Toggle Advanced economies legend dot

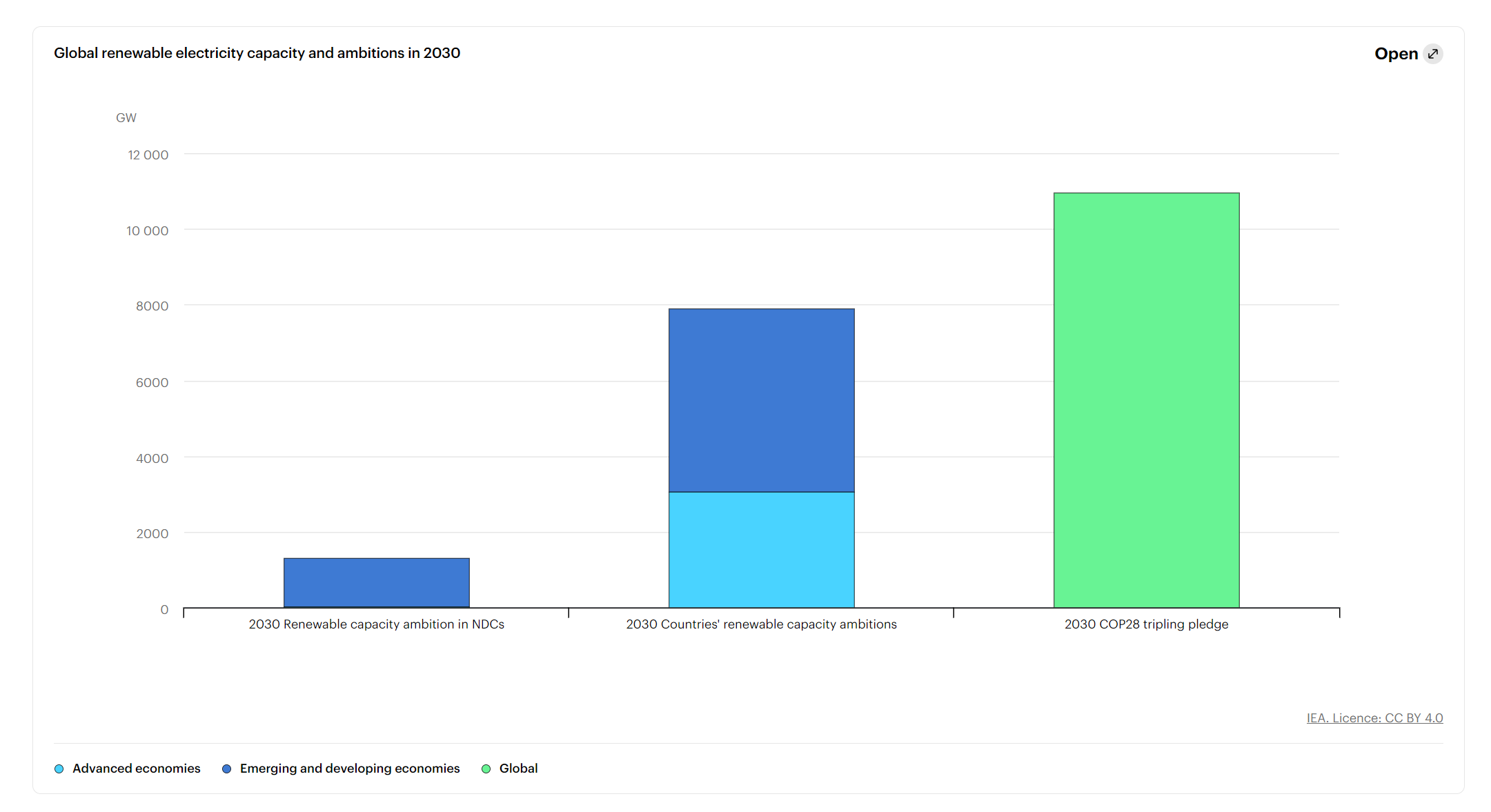pyautogui.click(x=59, y=769)
